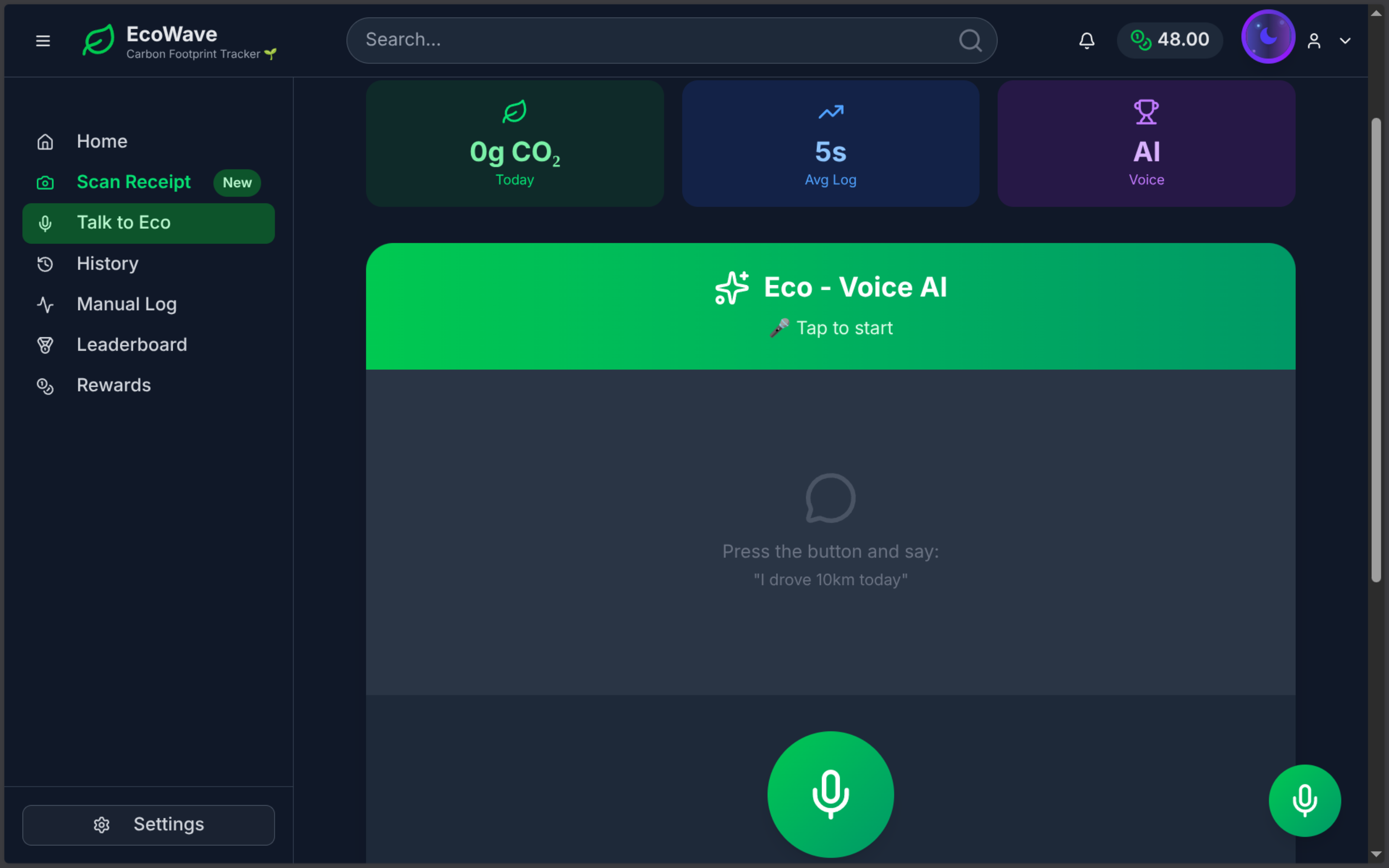Viewport: 1389px width, 868px height.
Task: Go to Home in sidebar
Action: (x=102, y=141)
